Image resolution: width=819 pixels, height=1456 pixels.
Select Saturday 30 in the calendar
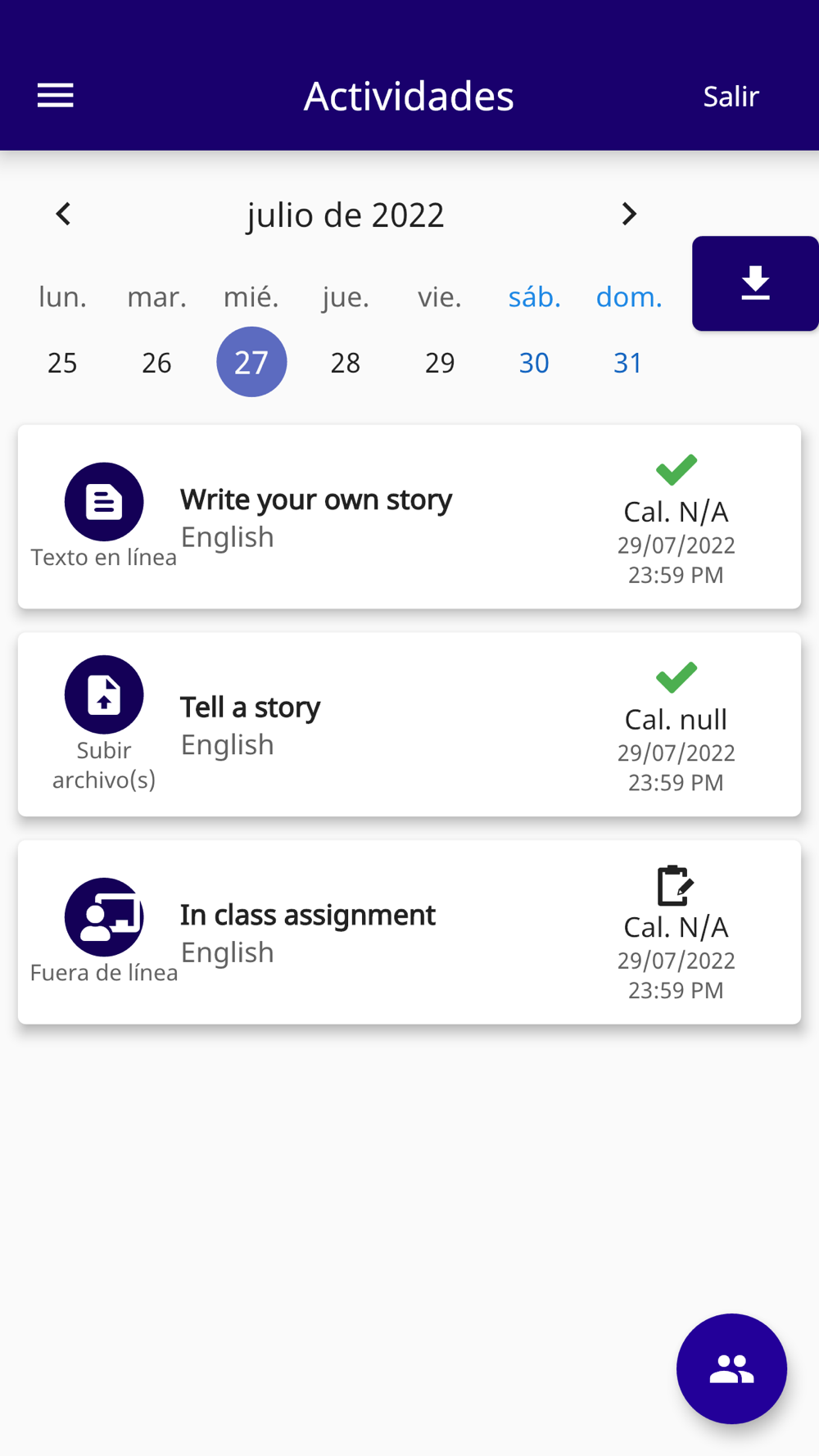coord(534,362)
